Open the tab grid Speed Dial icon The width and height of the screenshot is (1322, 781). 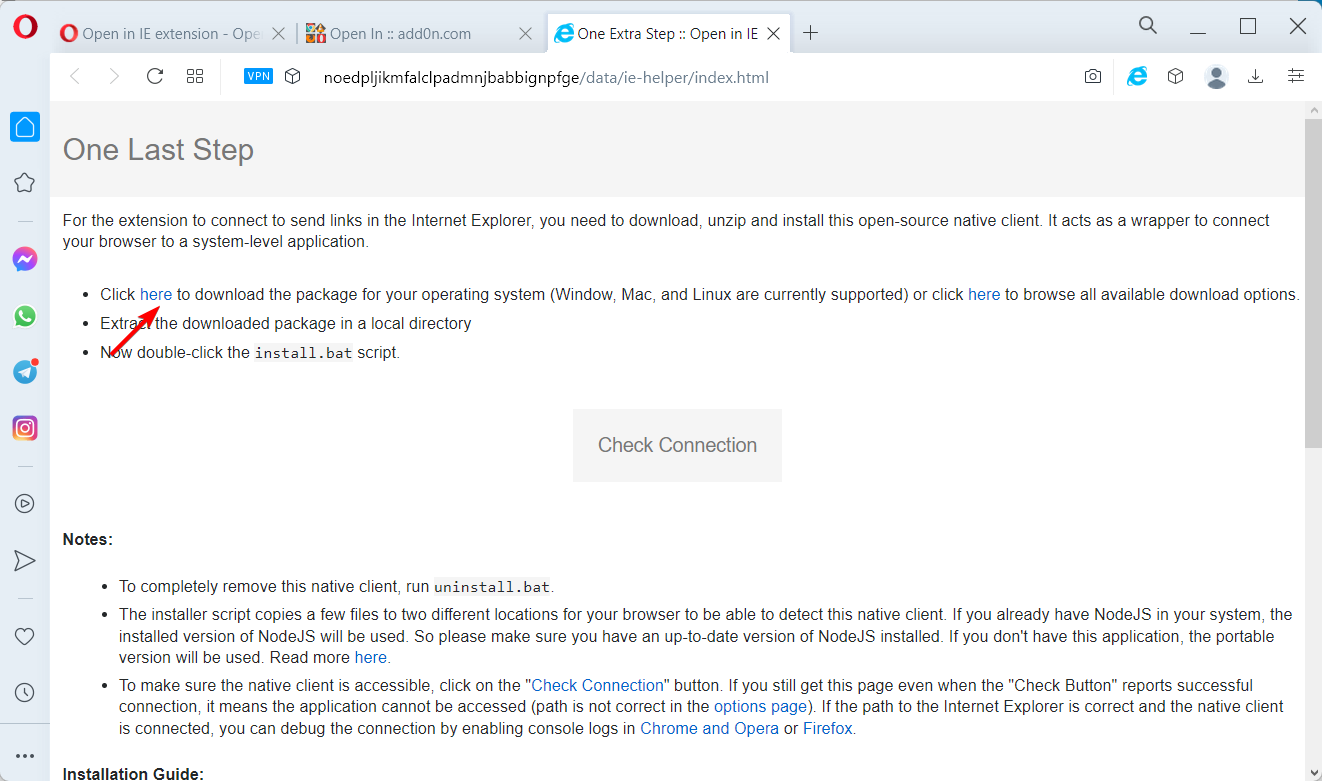click(x=195, y=76)
